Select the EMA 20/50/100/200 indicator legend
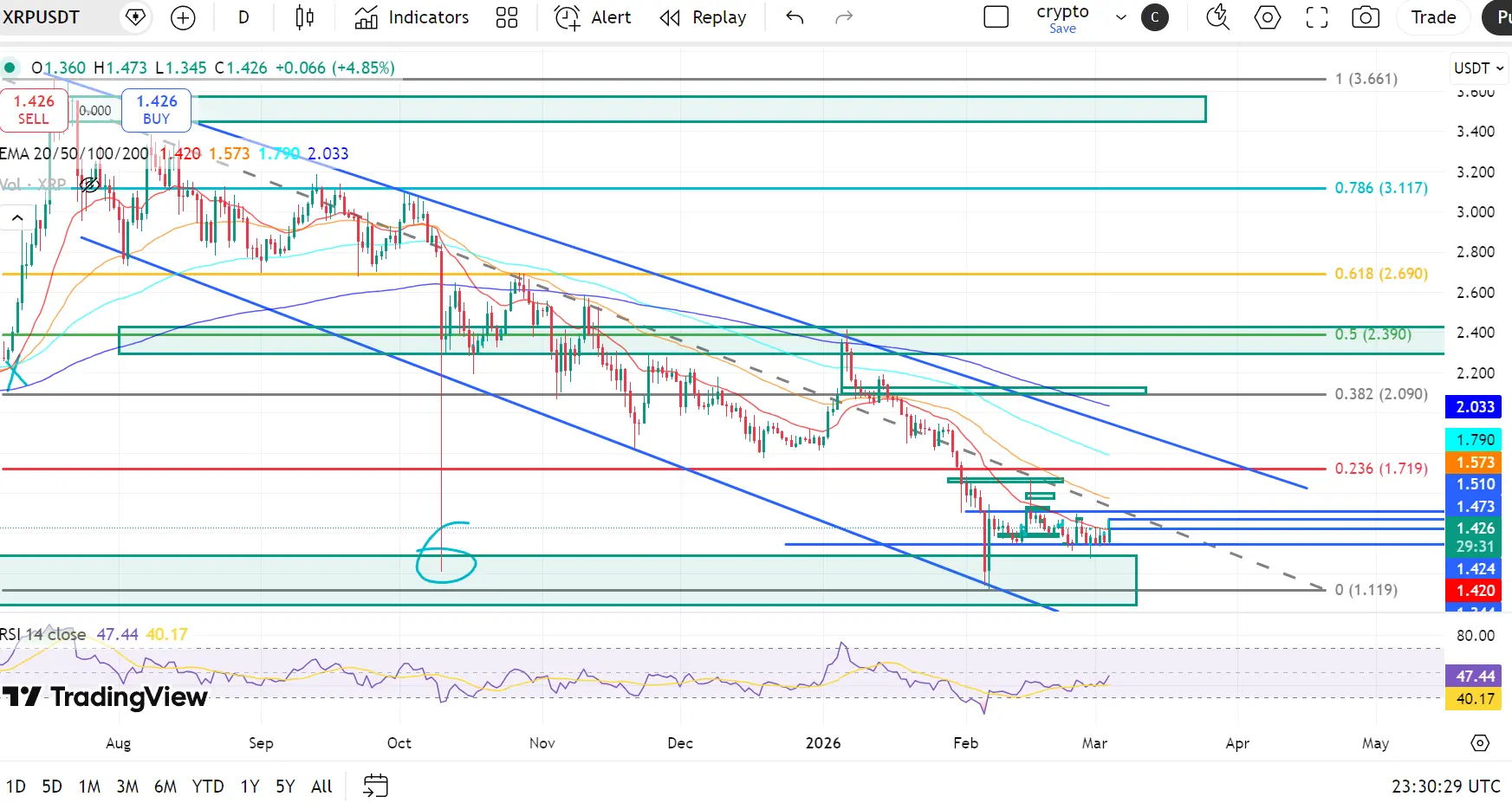Image resolution: width=1512 pixels, height=803 pixels. pos(75,153)
